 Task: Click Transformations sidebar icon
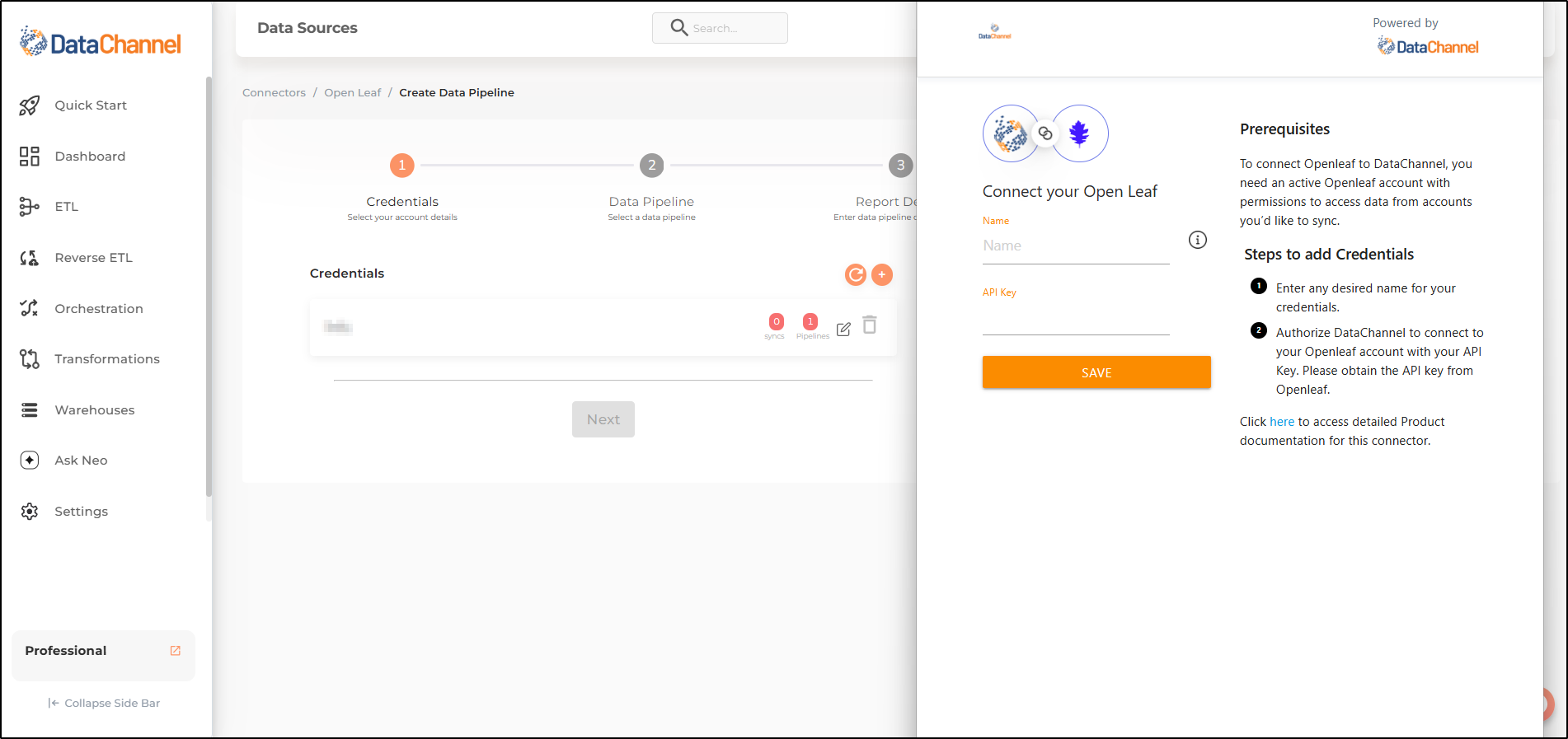[30, 359]
